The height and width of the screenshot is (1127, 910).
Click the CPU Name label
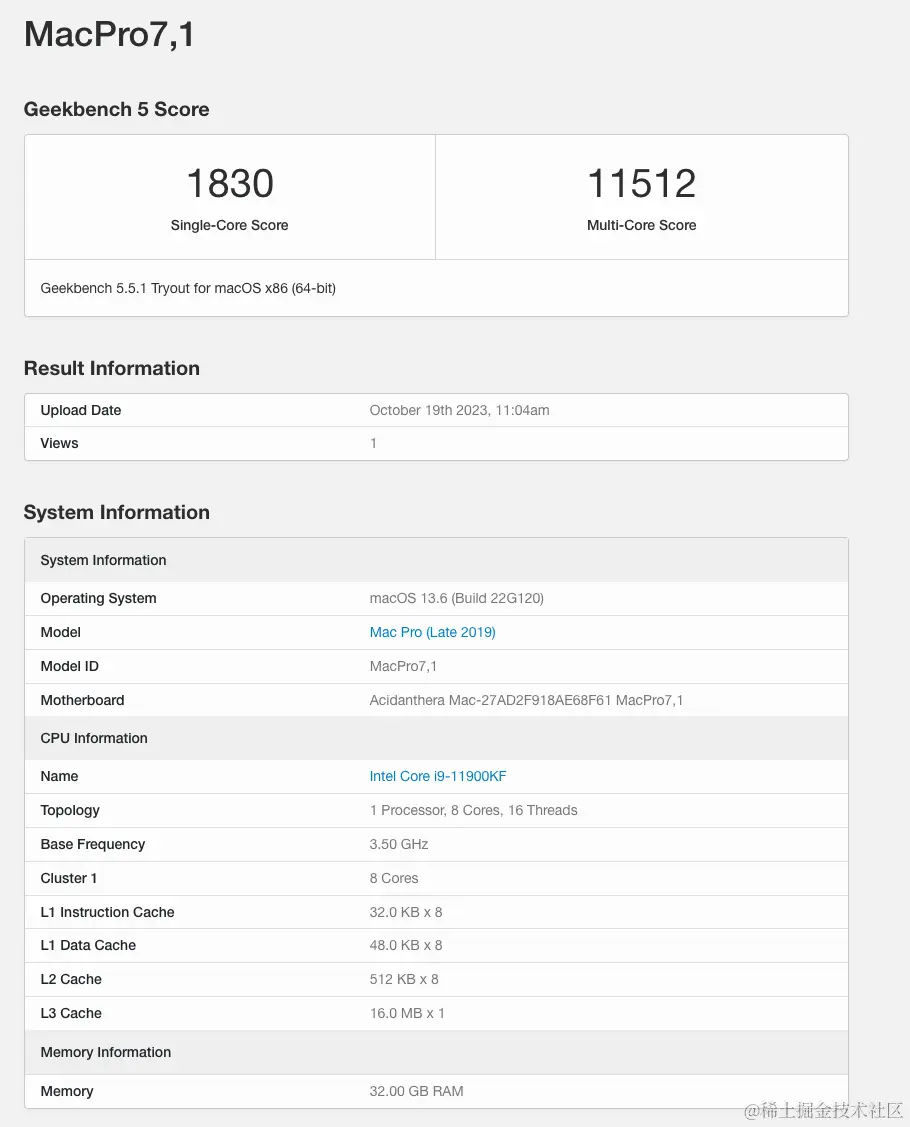(x=59, y=776)
